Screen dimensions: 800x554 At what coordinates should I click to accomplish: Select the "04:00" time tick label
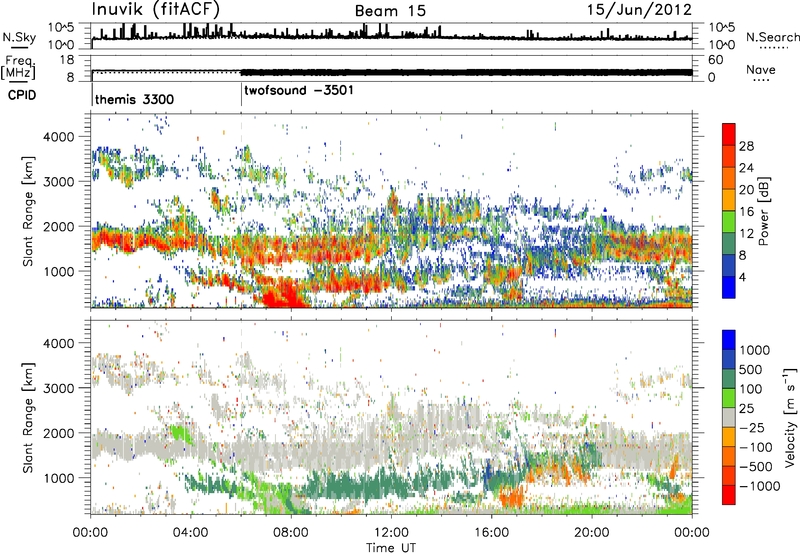coord(190,533)
